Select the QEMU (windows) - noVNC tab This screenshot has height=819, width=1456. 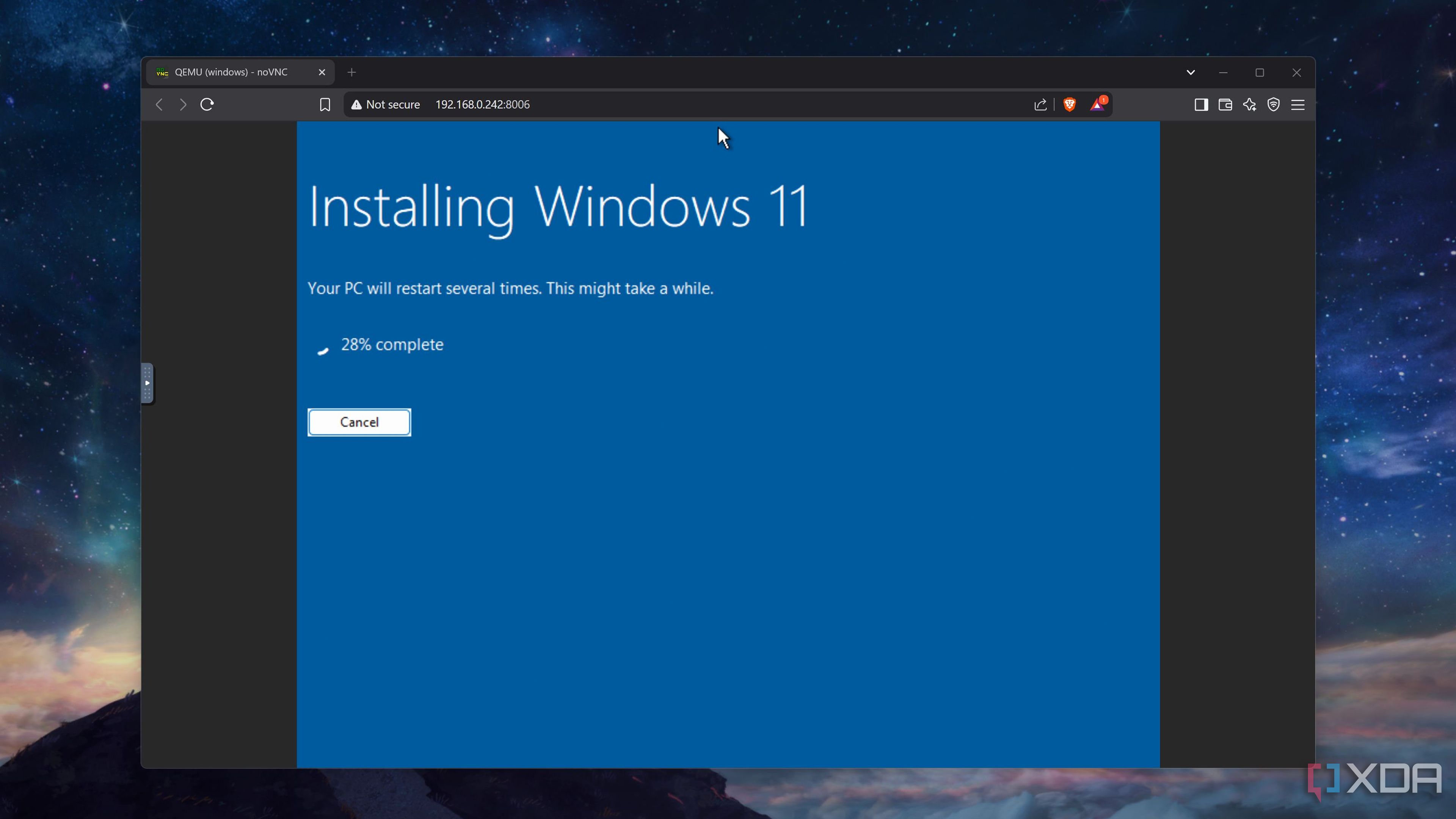pyautogui.click(x=240, y=72)
